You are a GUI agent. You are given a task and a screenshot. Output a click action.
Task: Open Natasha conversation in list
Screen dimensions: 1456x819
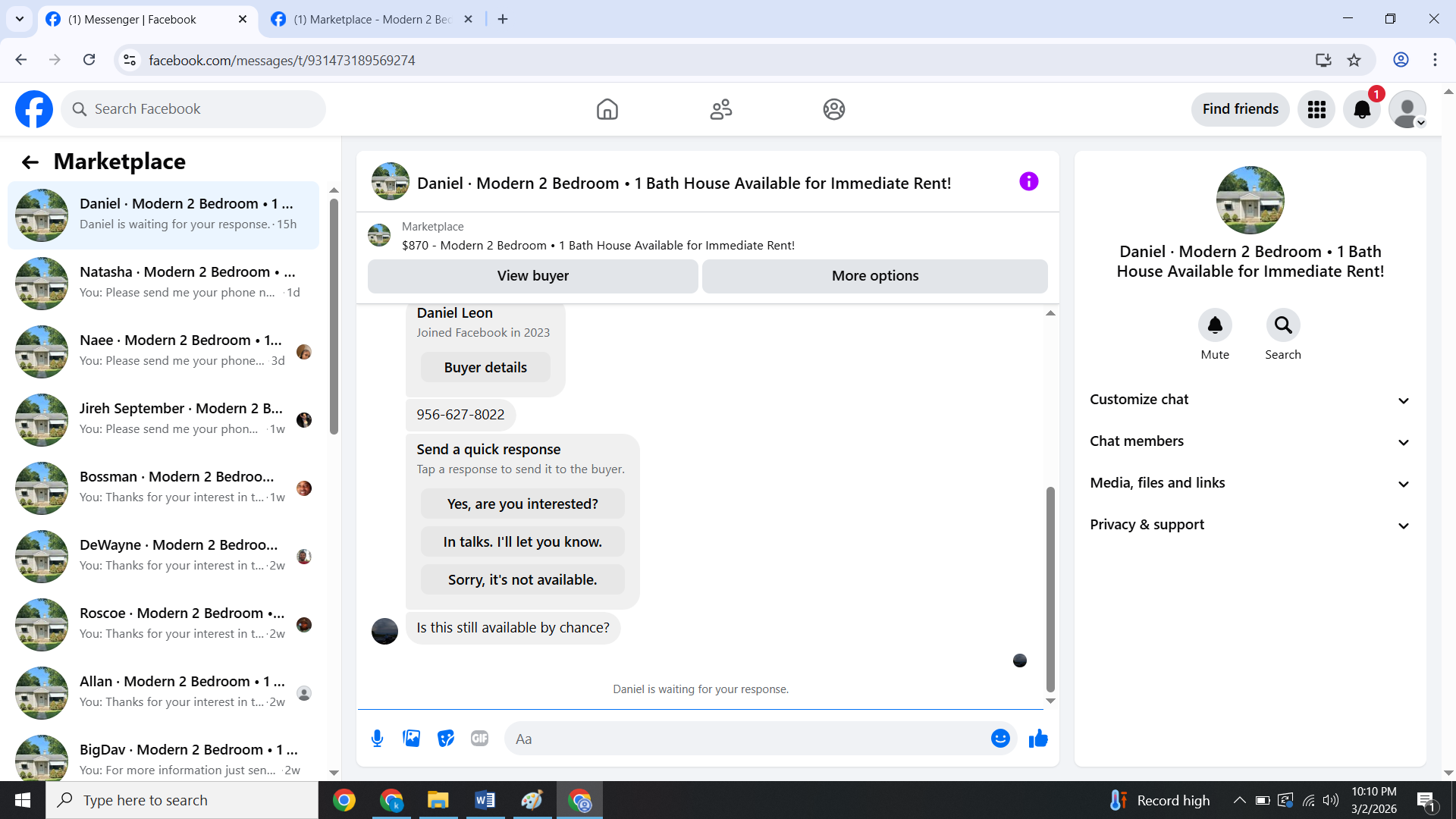coord(163,282)
